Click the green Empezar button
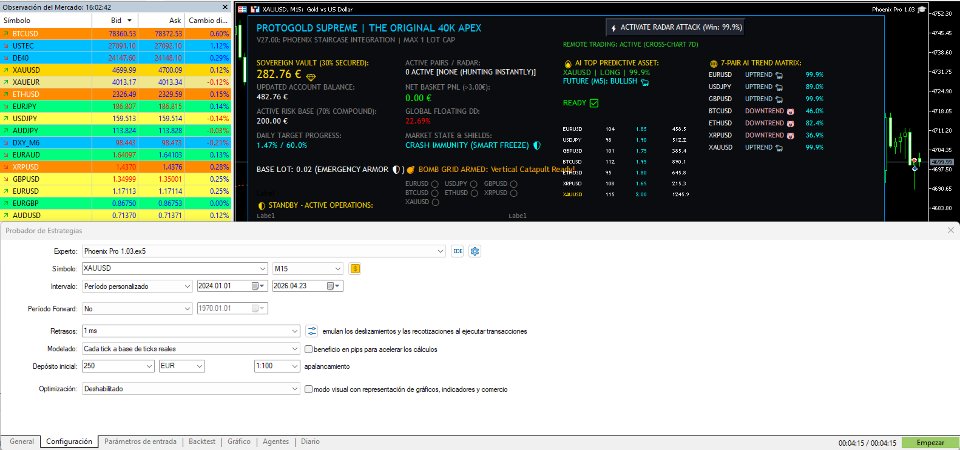960x450 pixels. pos(930,443)
